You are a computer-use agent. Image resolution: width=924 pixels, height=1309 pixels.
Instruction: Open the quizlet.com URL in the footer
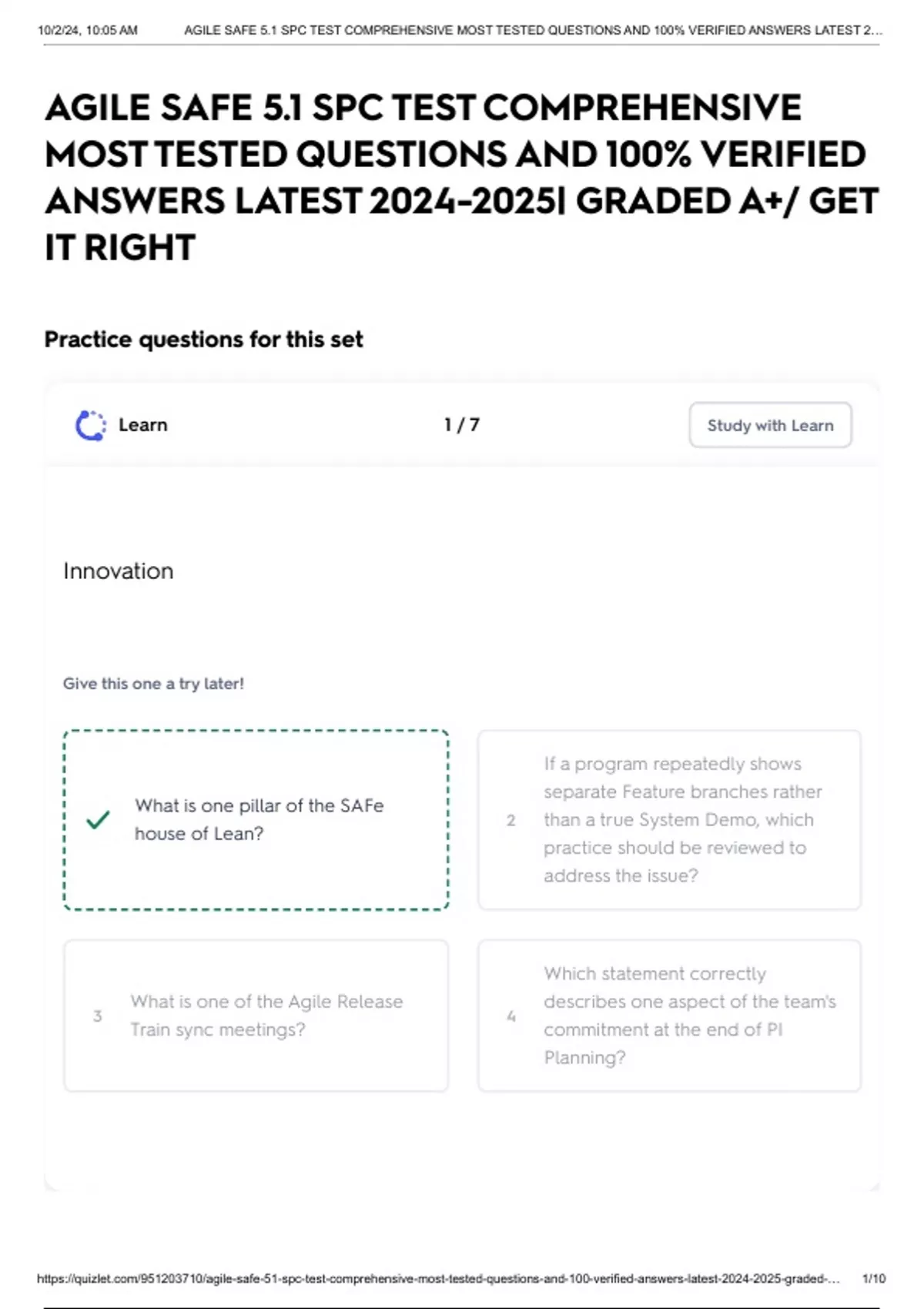click(x=437, y=1279)
